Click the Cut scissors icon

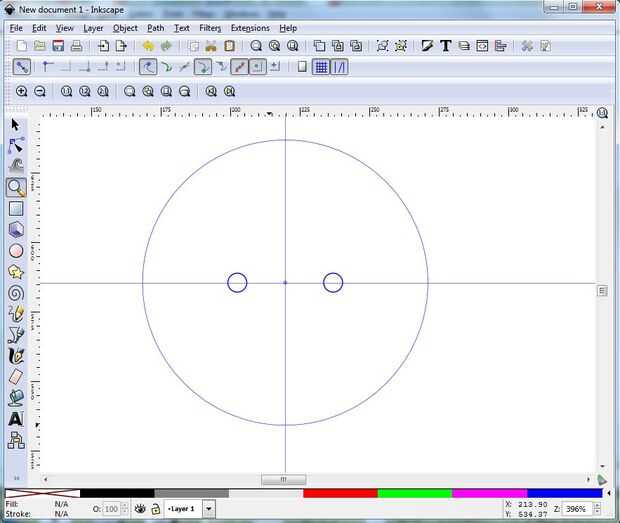click(211, 46)
